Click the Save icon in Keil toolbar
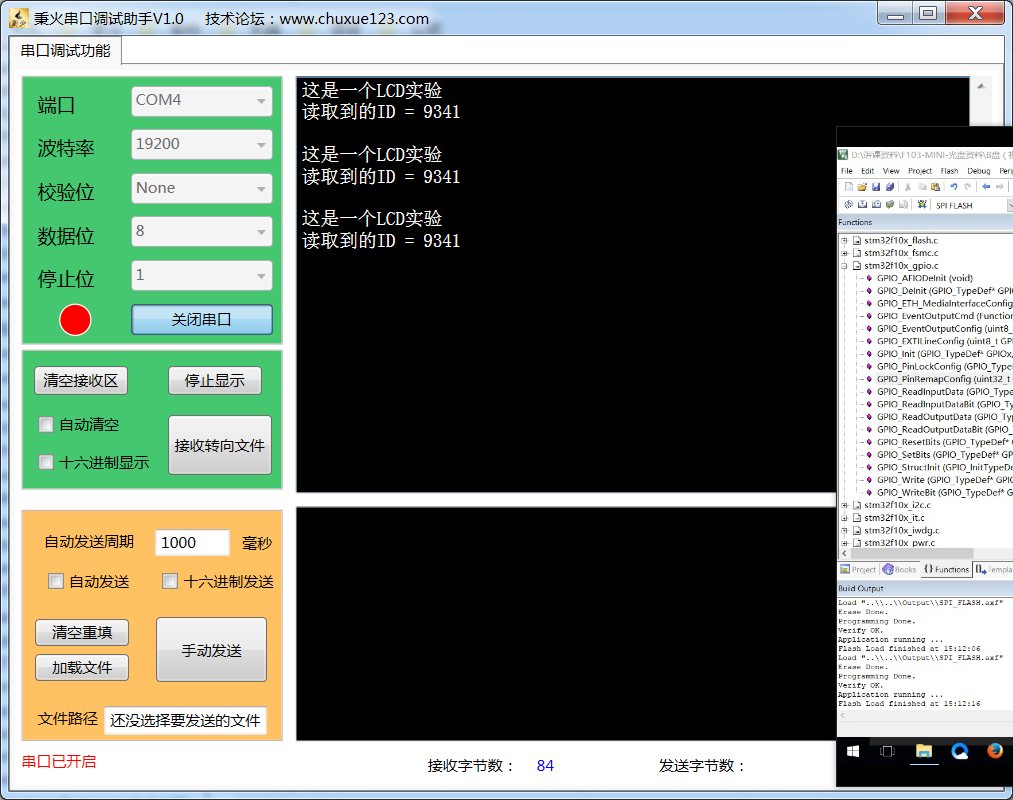This screenshot has height=800, width=1013. 874,187
